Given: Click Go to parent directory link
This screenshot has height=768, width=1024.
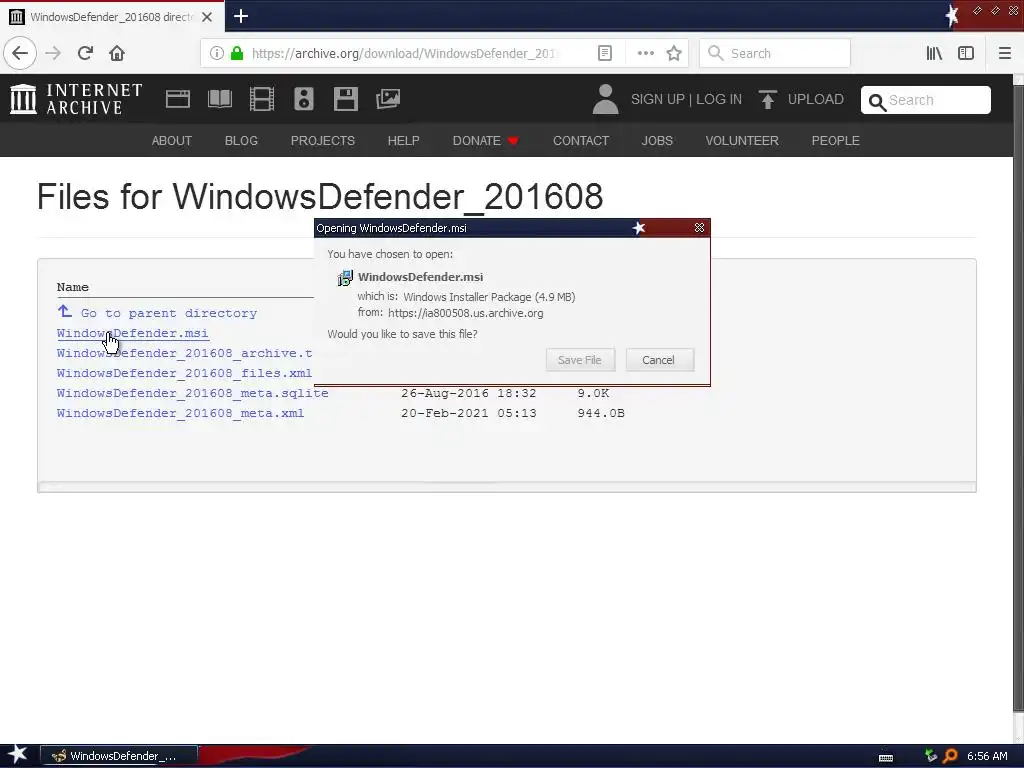Looking at the screenshot, I should click(157, 313).
